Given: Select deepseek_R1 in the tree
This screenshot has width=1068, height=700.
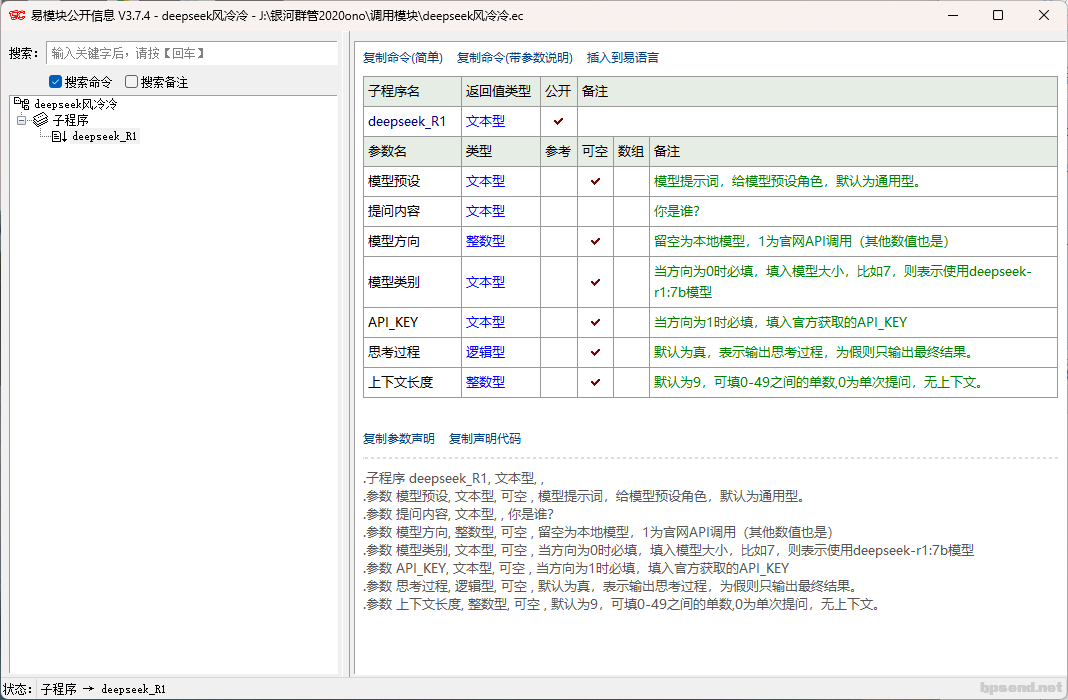Looking at the screenshot, I should pos(104,136).
